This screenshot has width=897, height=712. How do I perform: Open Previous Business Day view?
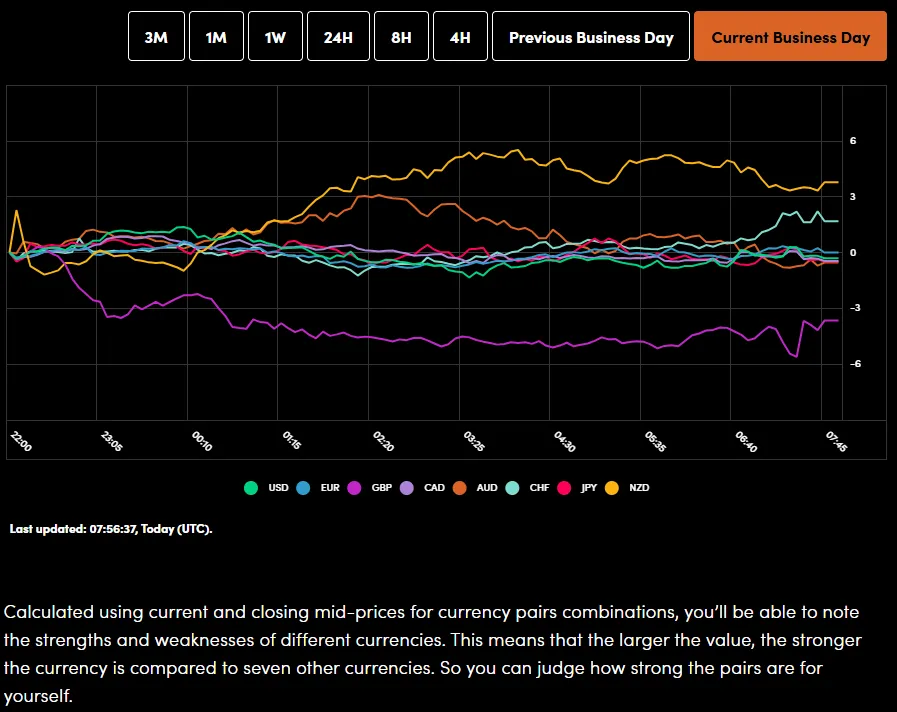pyautogui.click(x=591, y=37)
